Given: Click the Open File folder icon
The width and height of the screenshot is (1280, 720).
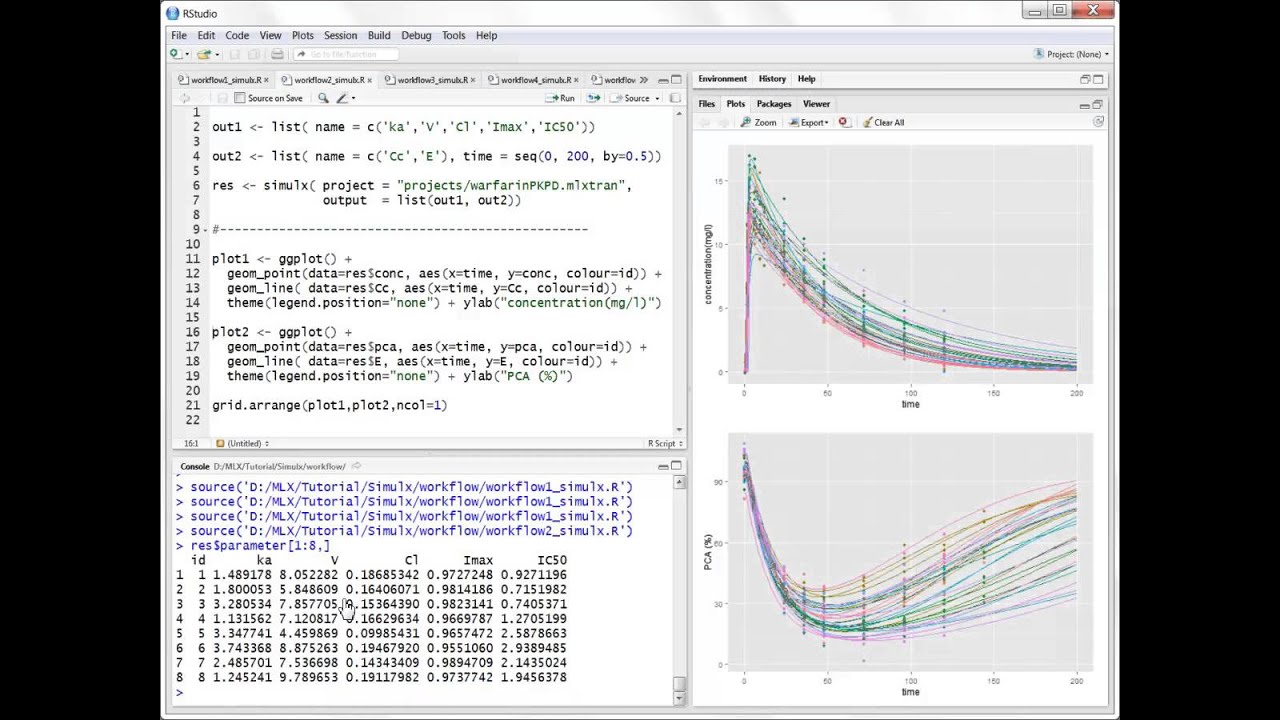Looking at the screenshot, I should click(x=203, y=54).
